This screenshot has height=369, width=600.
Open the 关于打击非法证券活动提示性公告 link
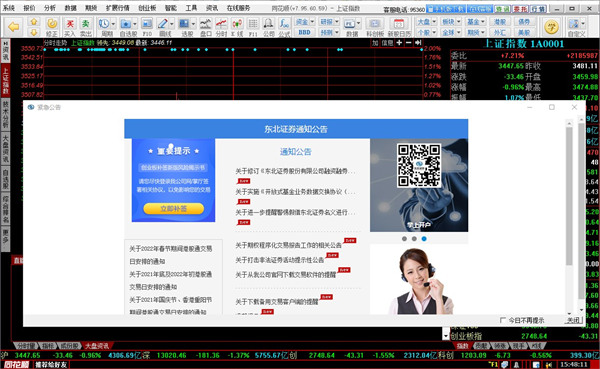pos(280,260)
